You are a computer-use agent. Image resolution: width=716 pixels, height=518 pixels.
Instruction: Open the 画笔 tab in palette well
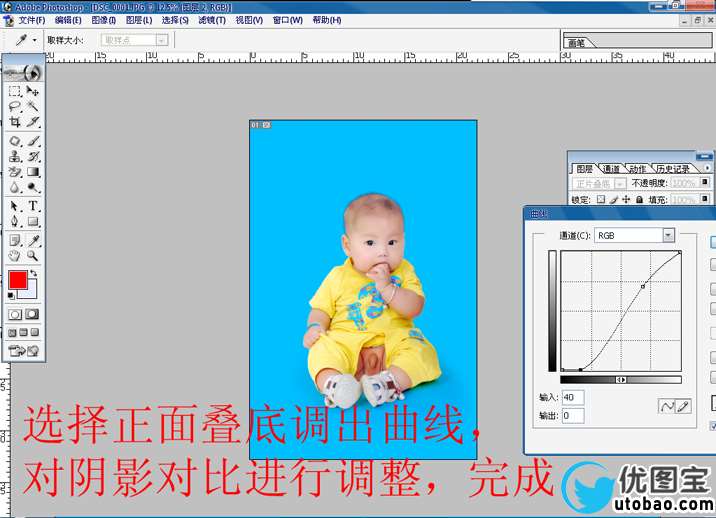tap(576, 43)
